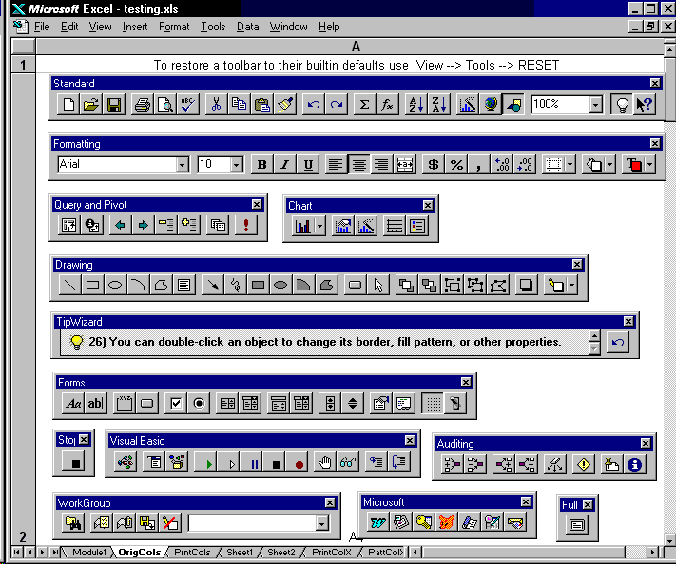
Task: Expand the Pattern dropdown in Drawing toolbar
Action: click(x=572, y=285)
